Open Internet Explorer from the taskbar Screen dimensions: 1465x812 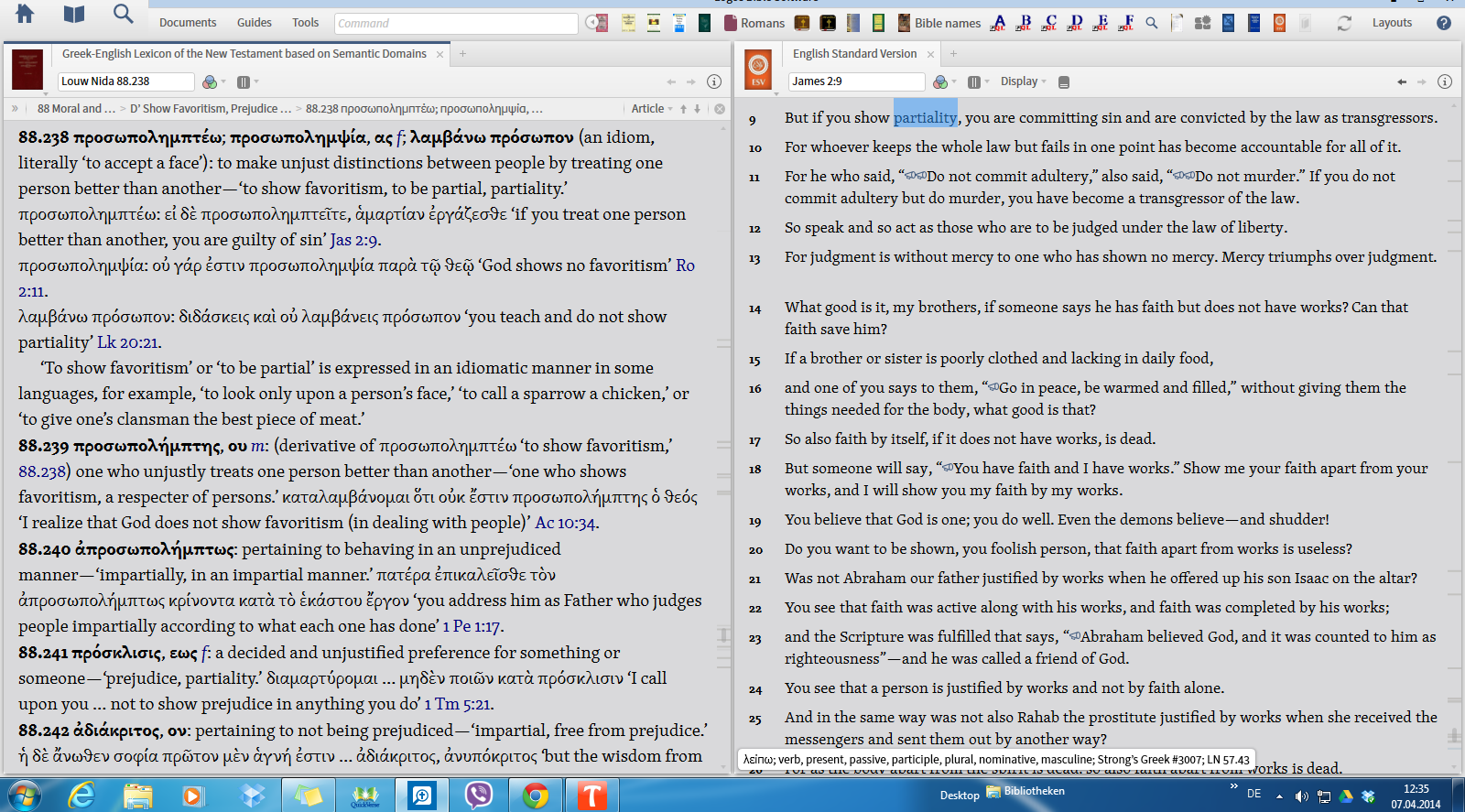click(81, 796)
